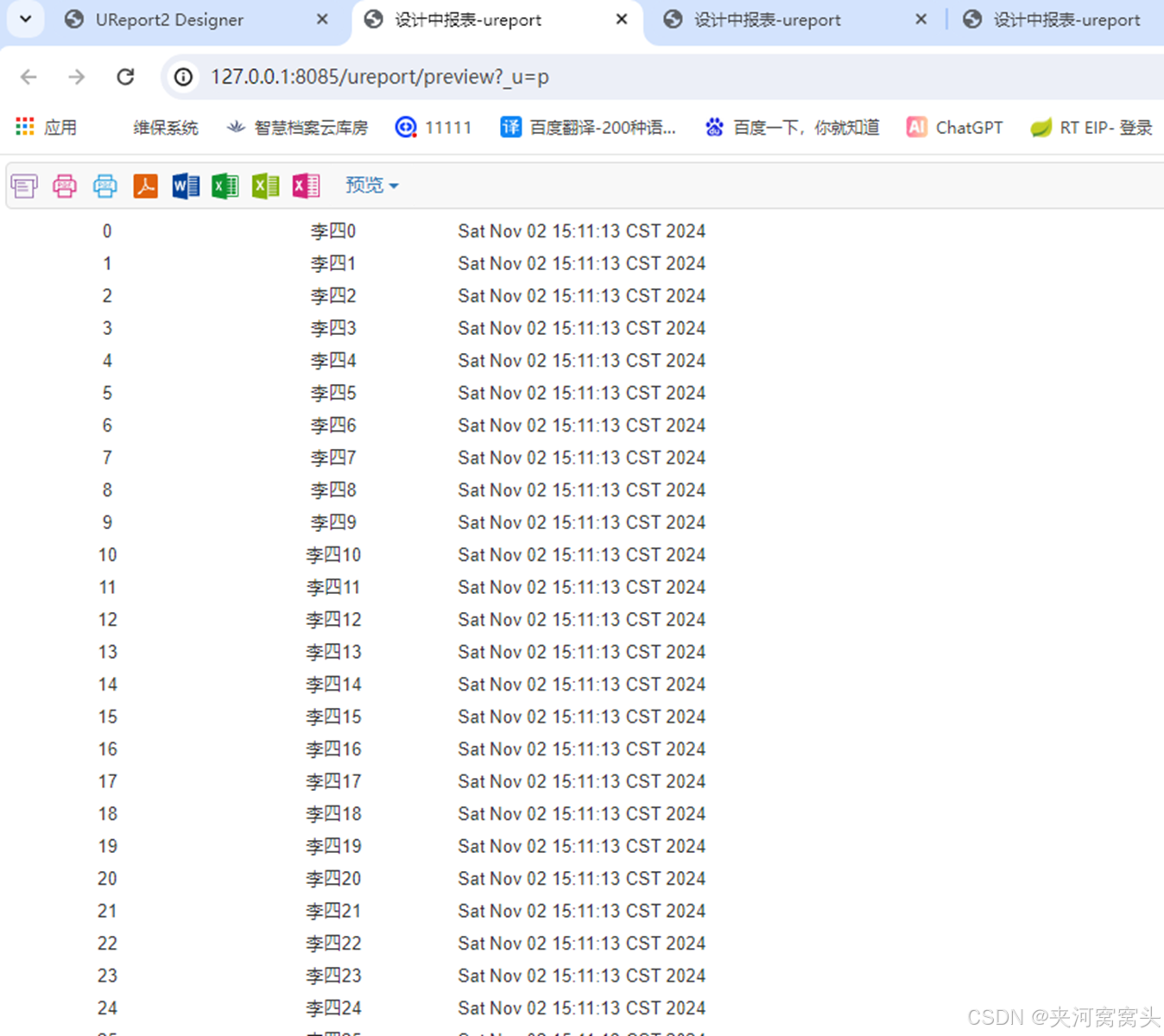Image resolution: width=1164 pixels, height=1036 pixels.
Task: Export report to Excel (dark green icon)
Action: (225, 186)
